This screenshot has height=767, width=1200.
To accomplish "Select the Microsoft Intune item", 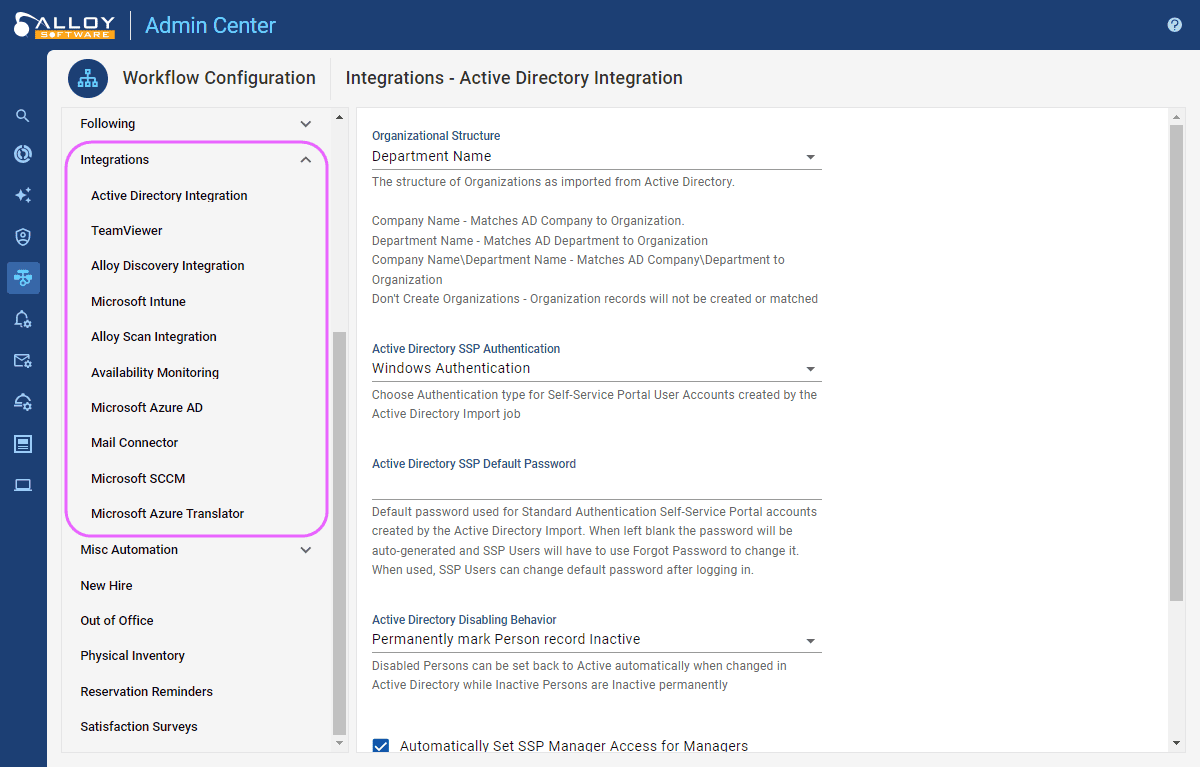I will click(138, 302).
